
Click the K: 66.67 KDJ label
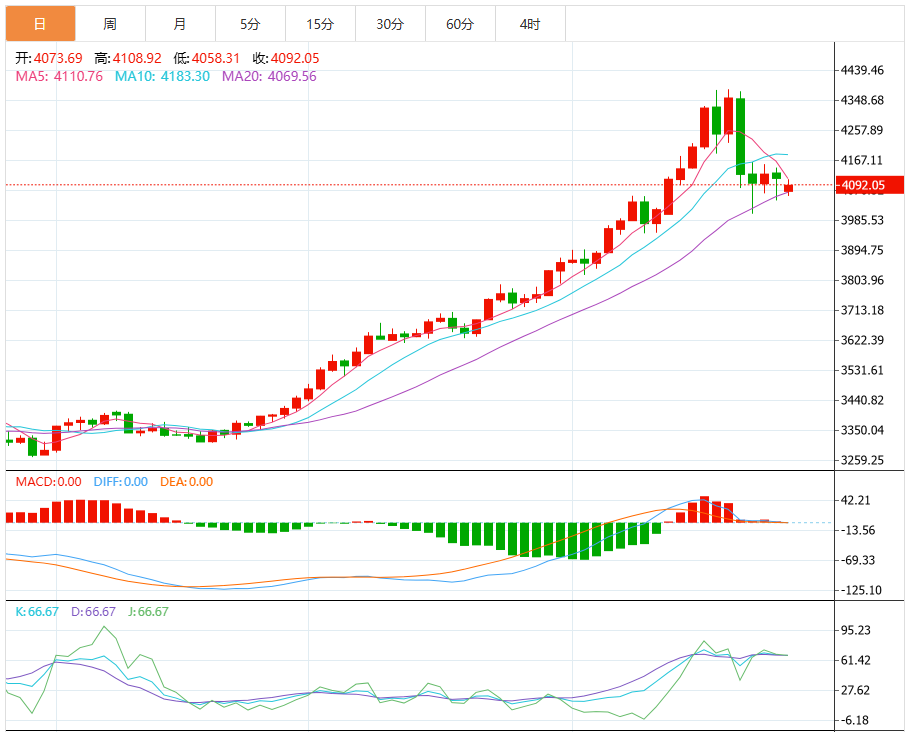(37, 612)
